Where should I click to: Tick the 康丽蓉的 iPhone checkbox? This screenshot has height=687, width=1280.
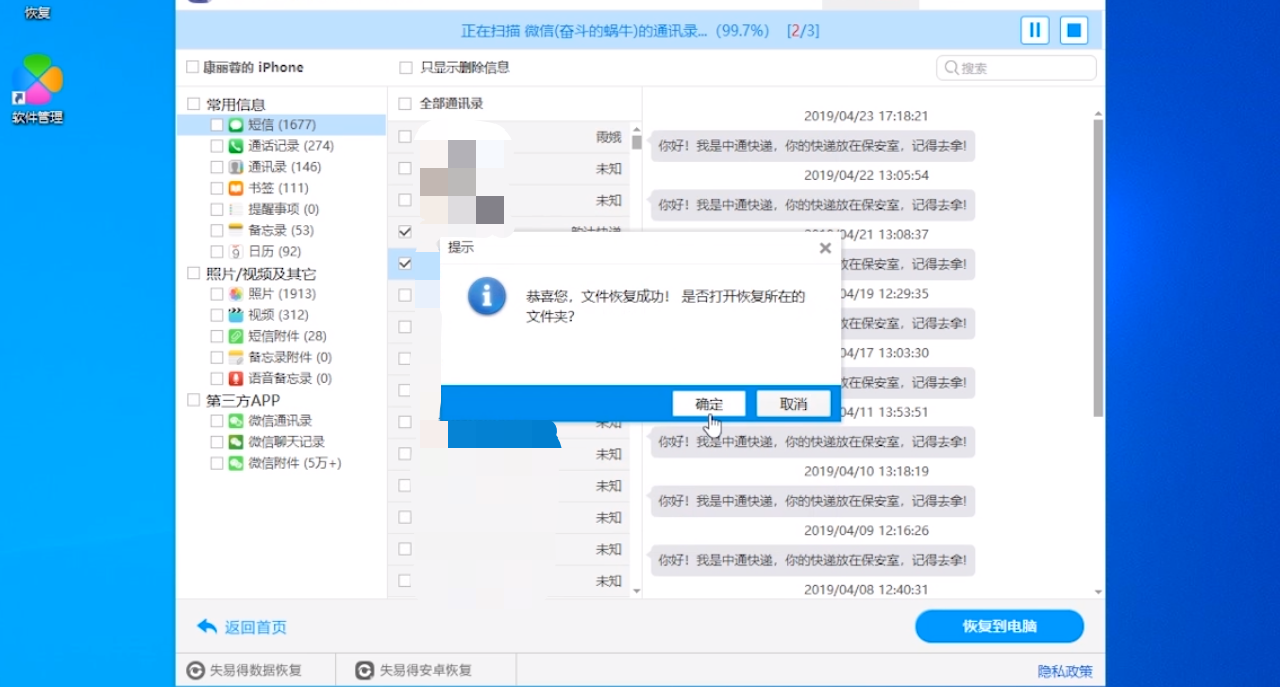(x=192, y=67)
